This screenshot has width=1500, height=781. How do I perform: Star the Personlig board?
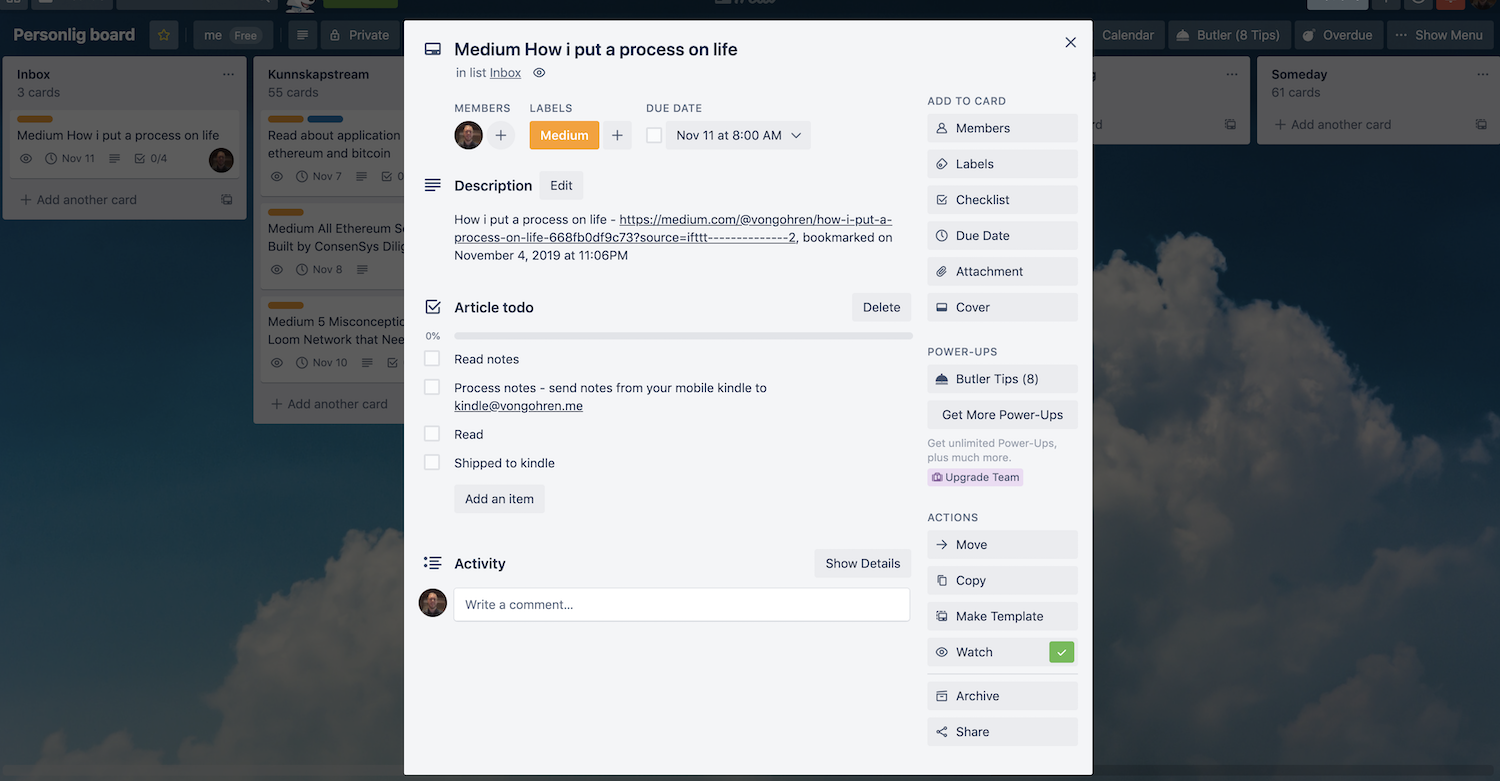click(x=164, y=35)
